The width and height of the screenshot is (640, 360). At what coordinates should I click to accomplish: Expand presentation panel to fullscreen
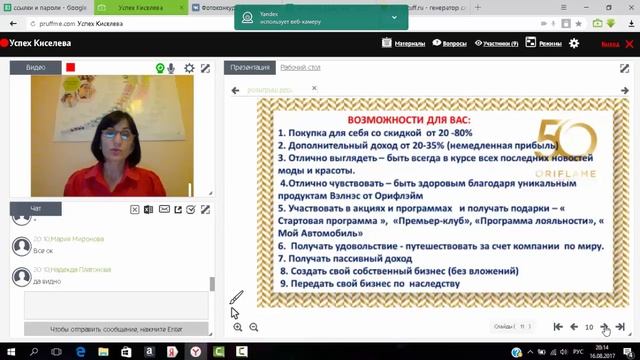(624, 68)
